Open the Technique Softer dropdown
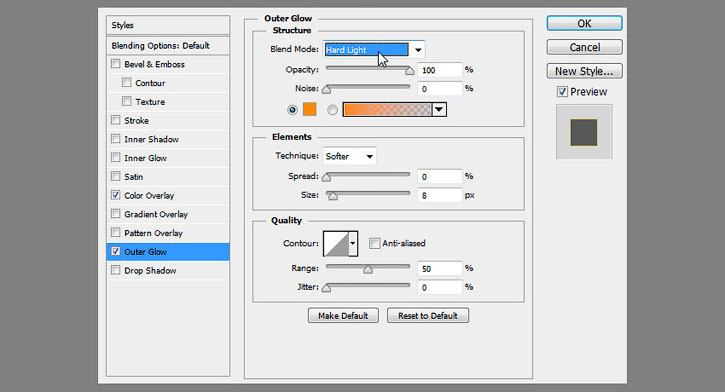The image size is (725, 392). (350, 156)
